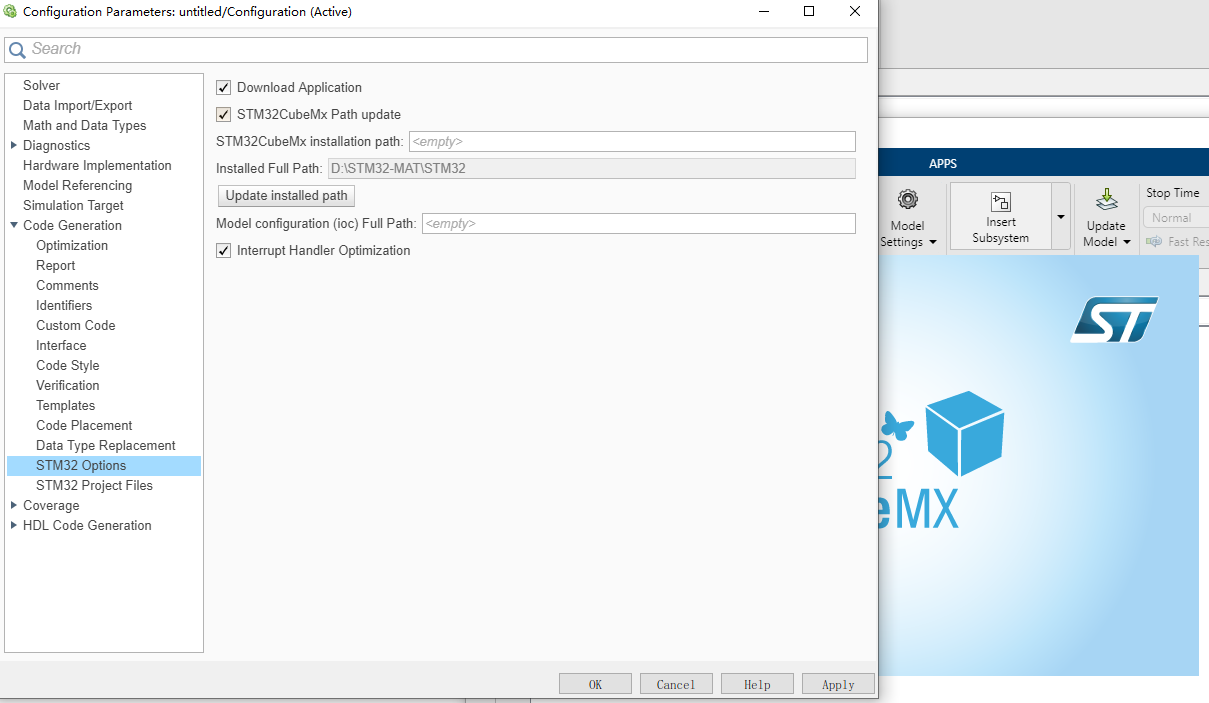Disable STM32CubeMx Path update
The image size is (1209, 703).
223,114
